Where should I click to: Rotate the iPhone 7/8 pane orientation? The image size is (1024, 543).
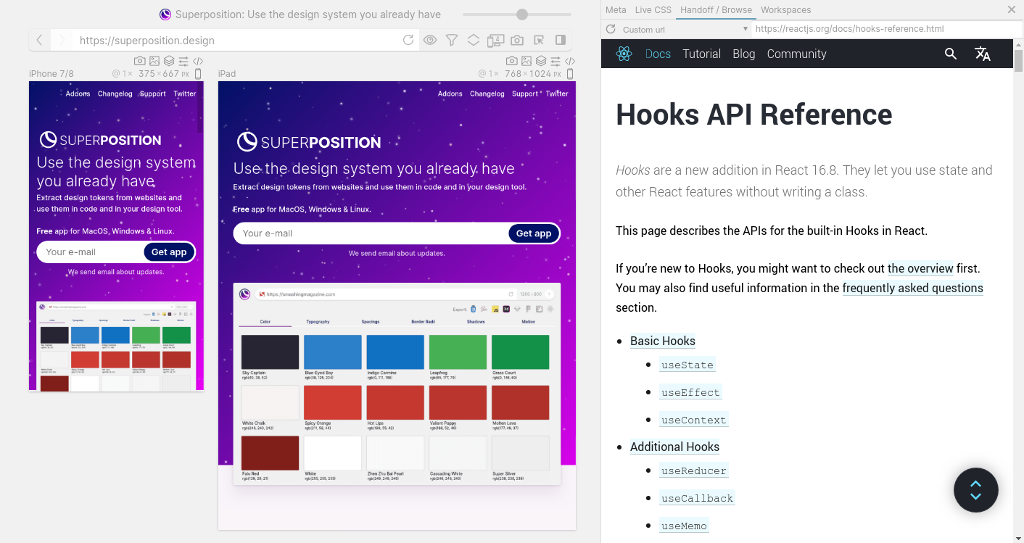point(199,74)
